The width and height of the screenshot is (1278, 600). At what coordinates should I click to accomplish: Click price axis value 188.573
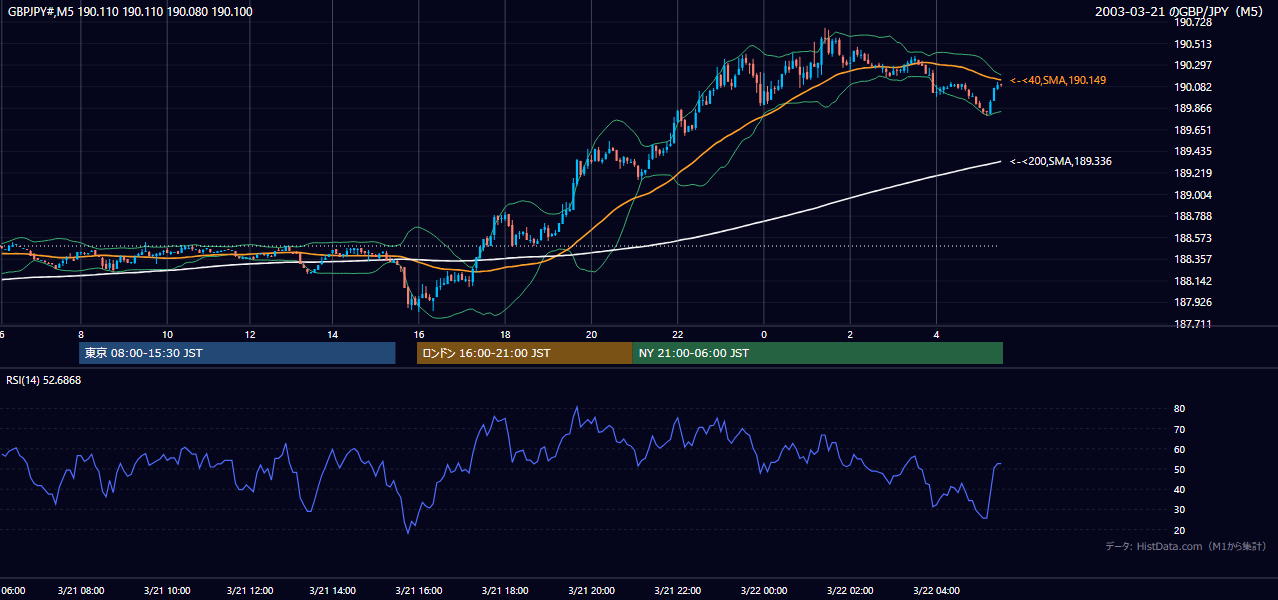1192,238
